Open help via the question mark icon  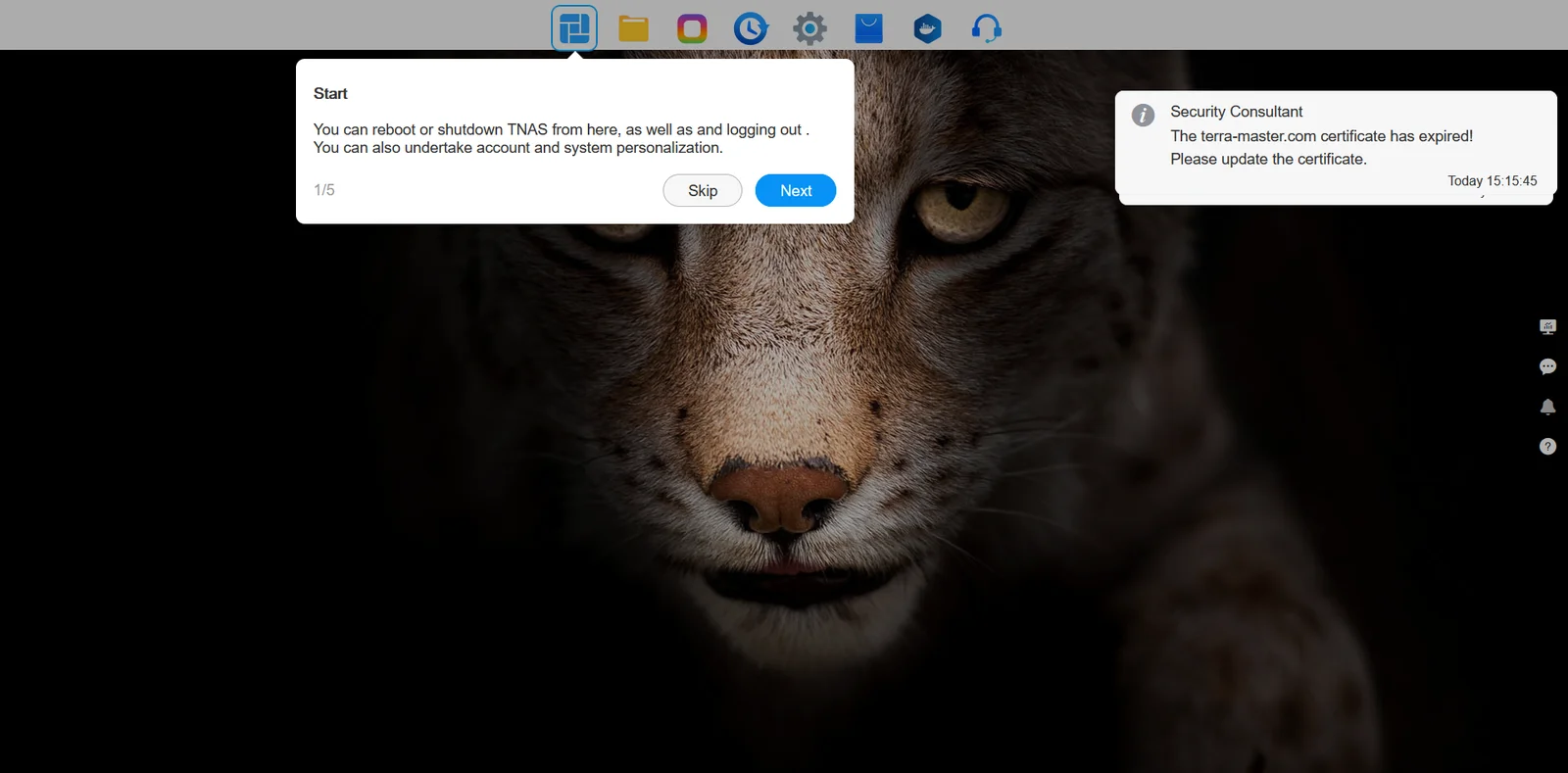click(1547, 447)
